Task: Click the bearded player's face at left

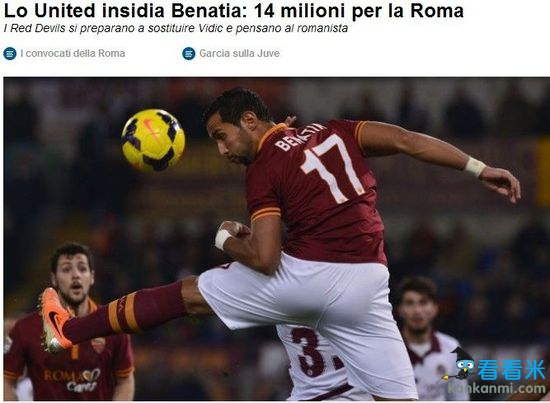Action: pos(73,276)
